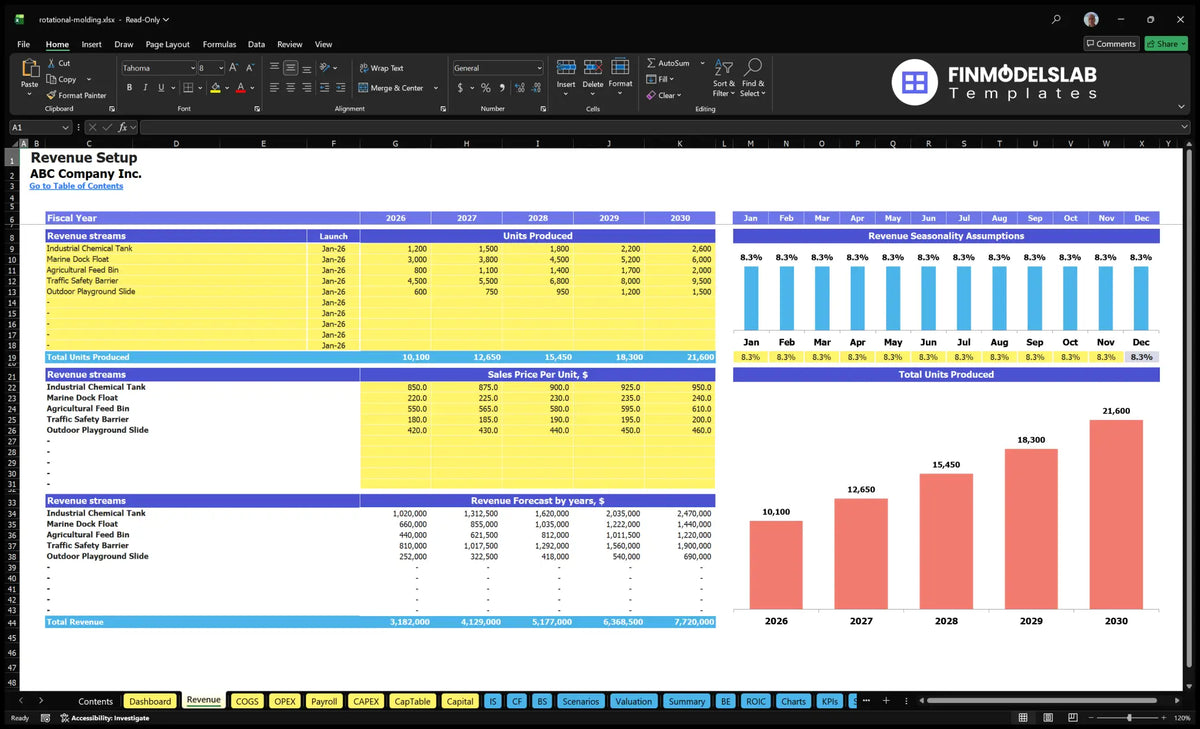Open the File menu
The height and width of the screenshot is (729, 1200).
pos(23,44)
